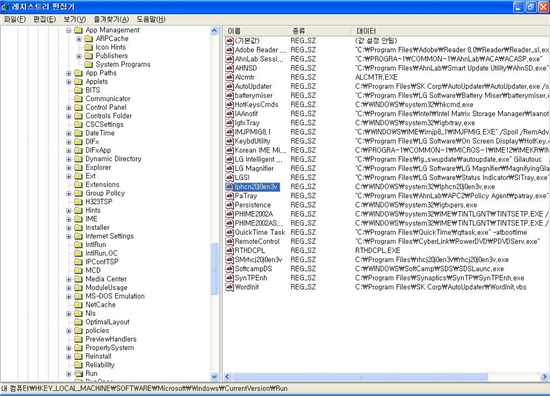Viewport: 550px width, 396px height.
Task: Open the 파일(F) menu
Action: pyautogui.click(x=15, y=19)
